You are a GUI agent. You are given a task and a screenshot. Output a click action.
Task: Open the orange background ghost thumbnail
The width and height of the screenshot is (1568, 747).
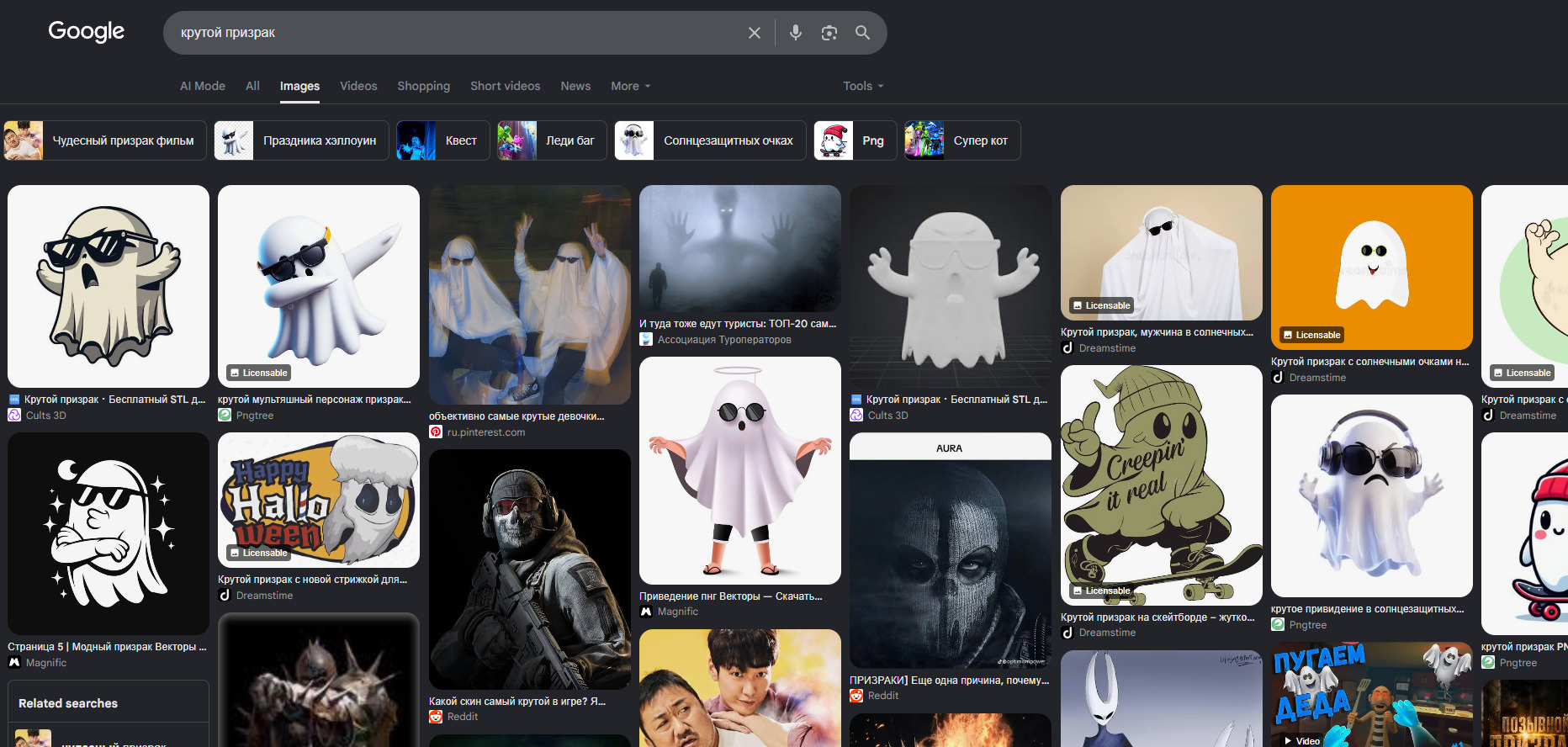[1372, 268]
